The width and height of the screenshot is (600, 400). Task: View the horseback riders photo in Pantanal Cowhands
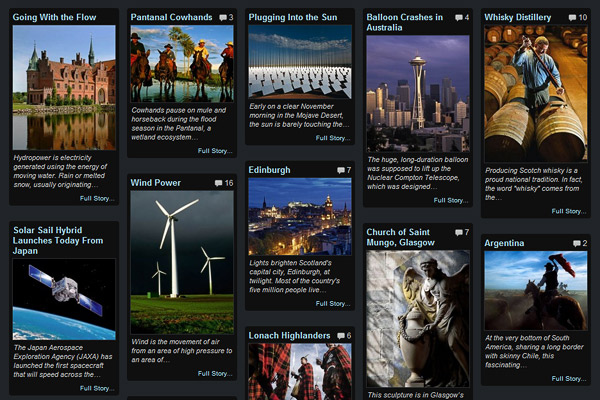[x=182, y=64]
